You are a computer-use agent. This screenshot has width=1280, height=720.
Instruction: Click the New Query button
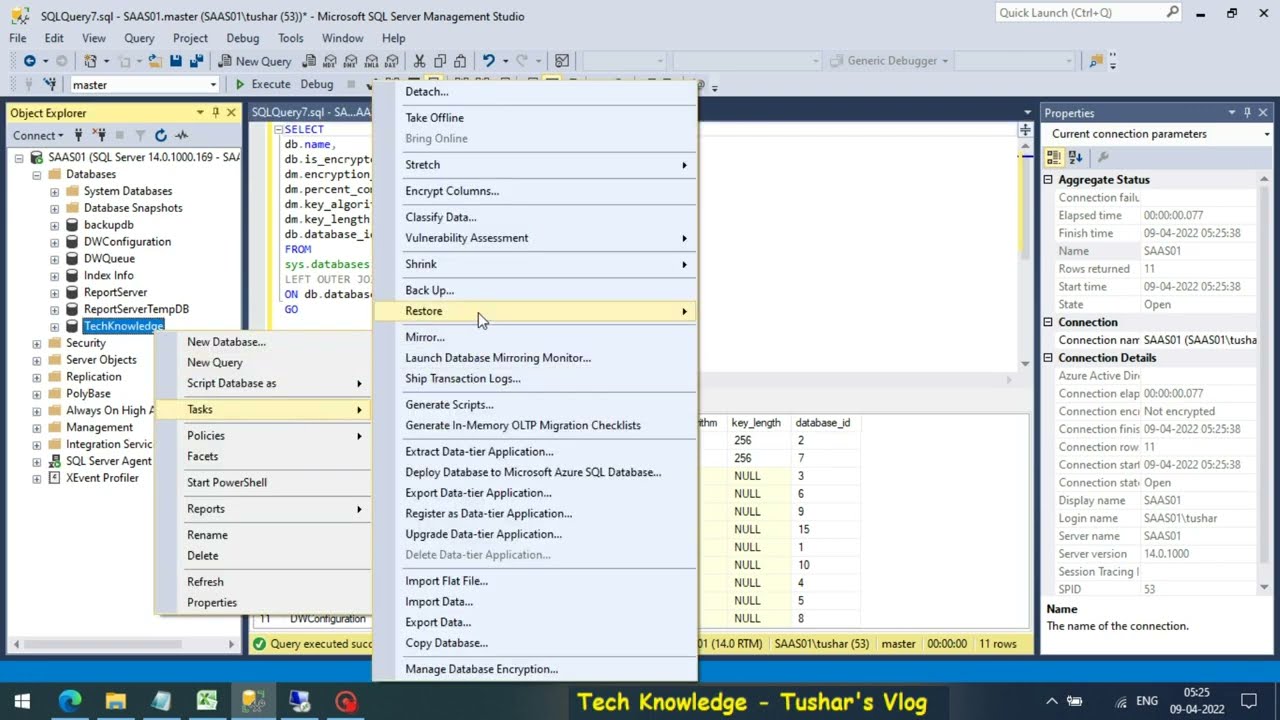tap(254, 61)
